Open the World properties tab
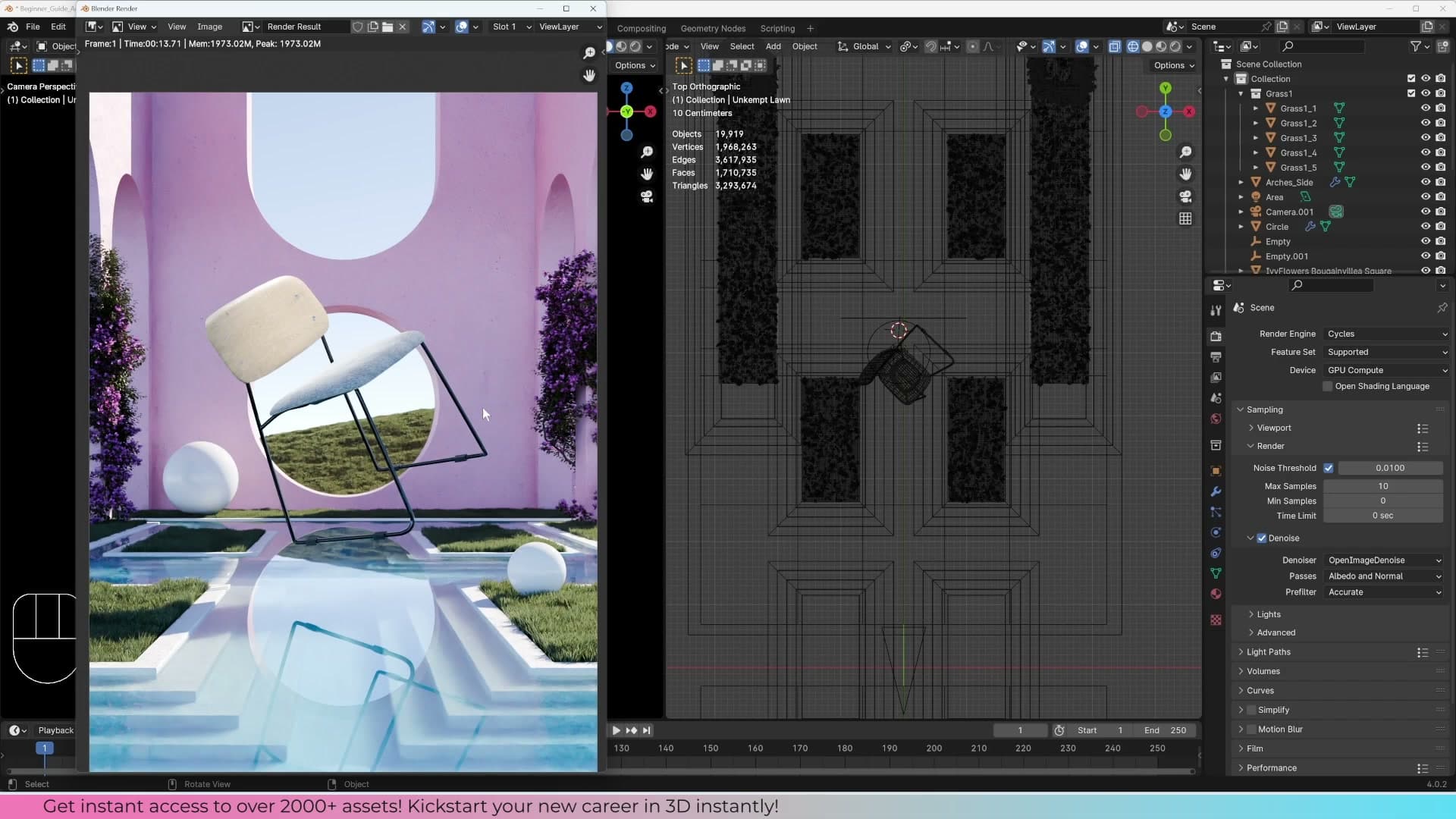Image resolution: width=1456 pixels, height=819 pixels. (x=1216, y=419)
